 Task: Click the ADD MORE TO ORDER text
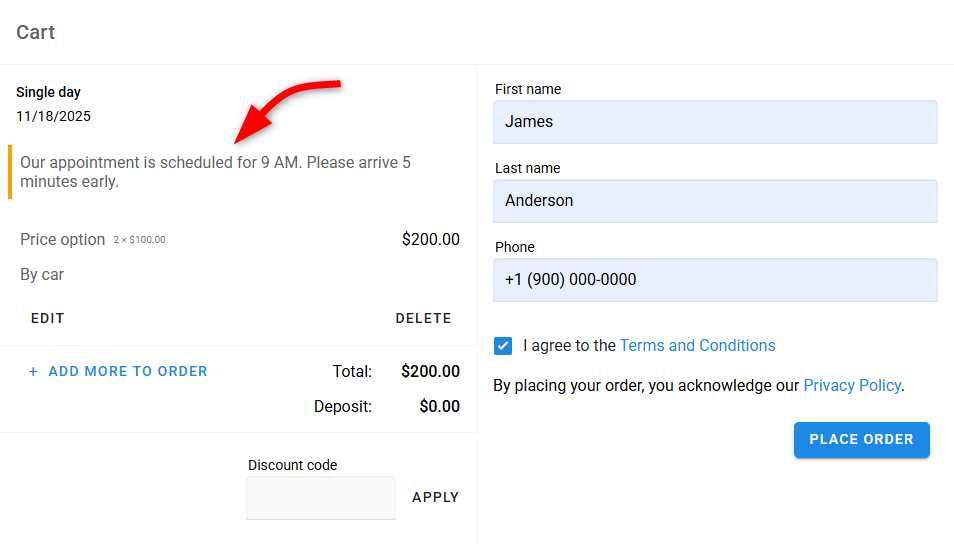[x=128, y=372]
